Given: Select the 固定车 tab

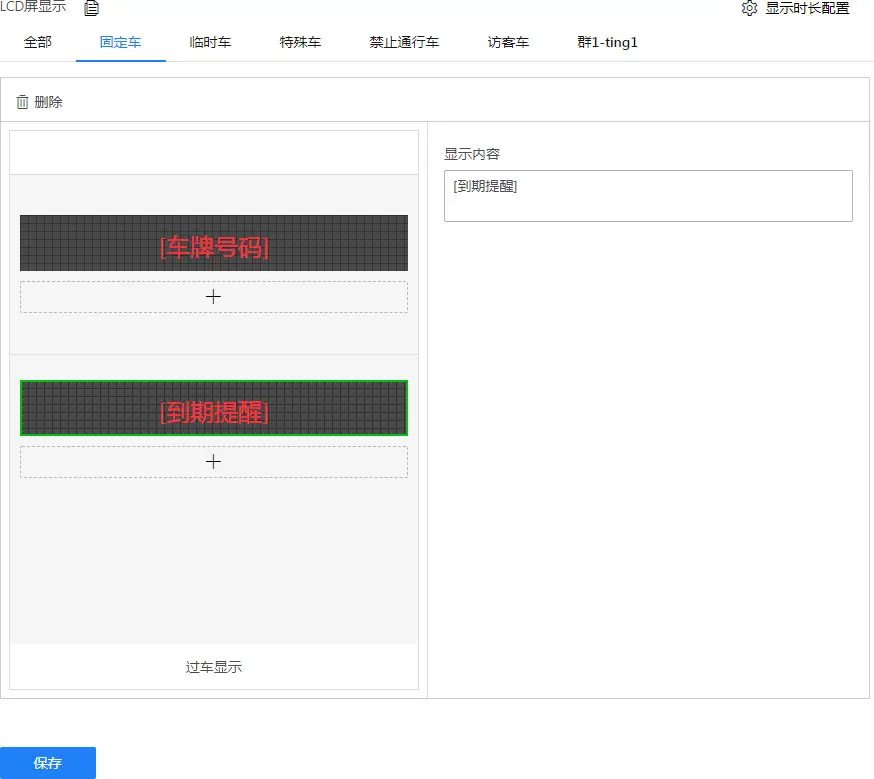Looking at the screenshot, I should click(x=120, y=42).
